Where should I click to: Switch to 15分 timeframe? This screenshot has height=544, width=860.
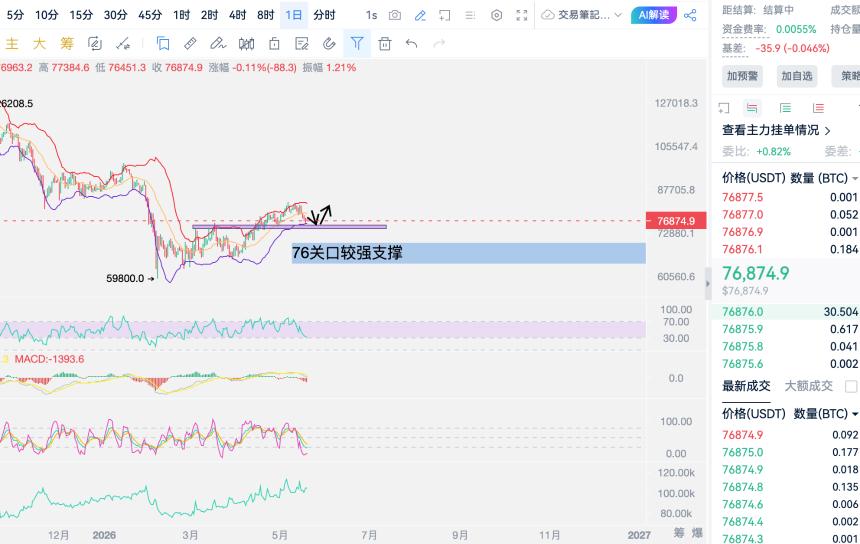81,15
